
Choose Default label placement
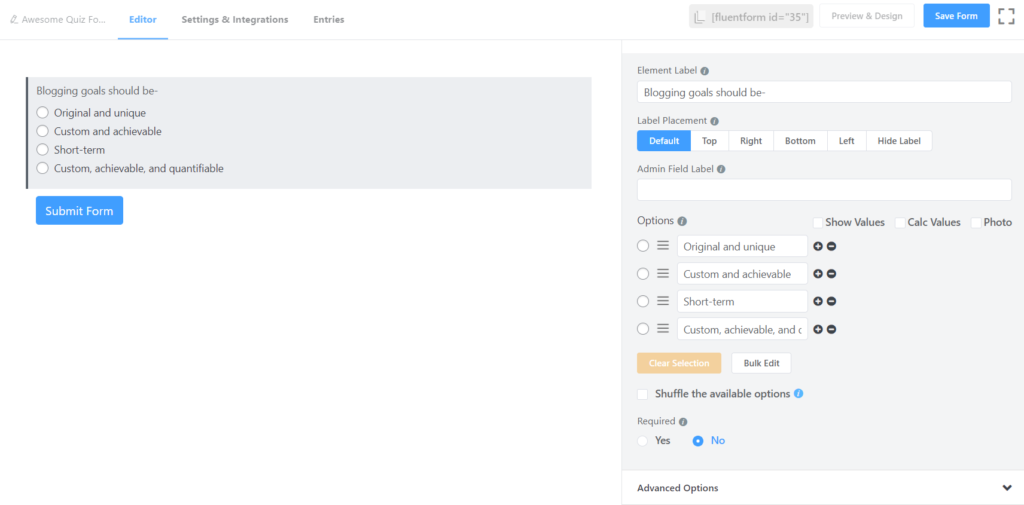click(x=664, y=140)
